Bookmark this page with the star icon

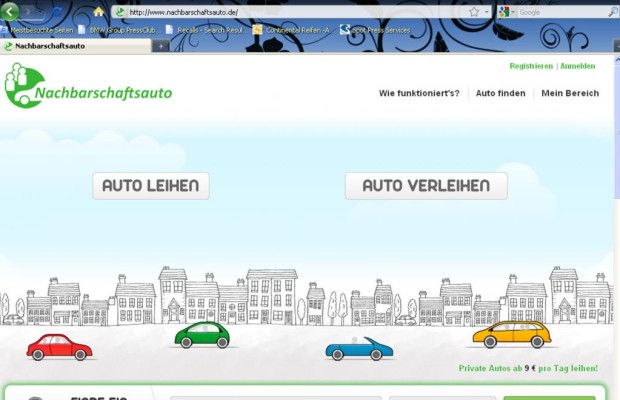click(474, 12)
